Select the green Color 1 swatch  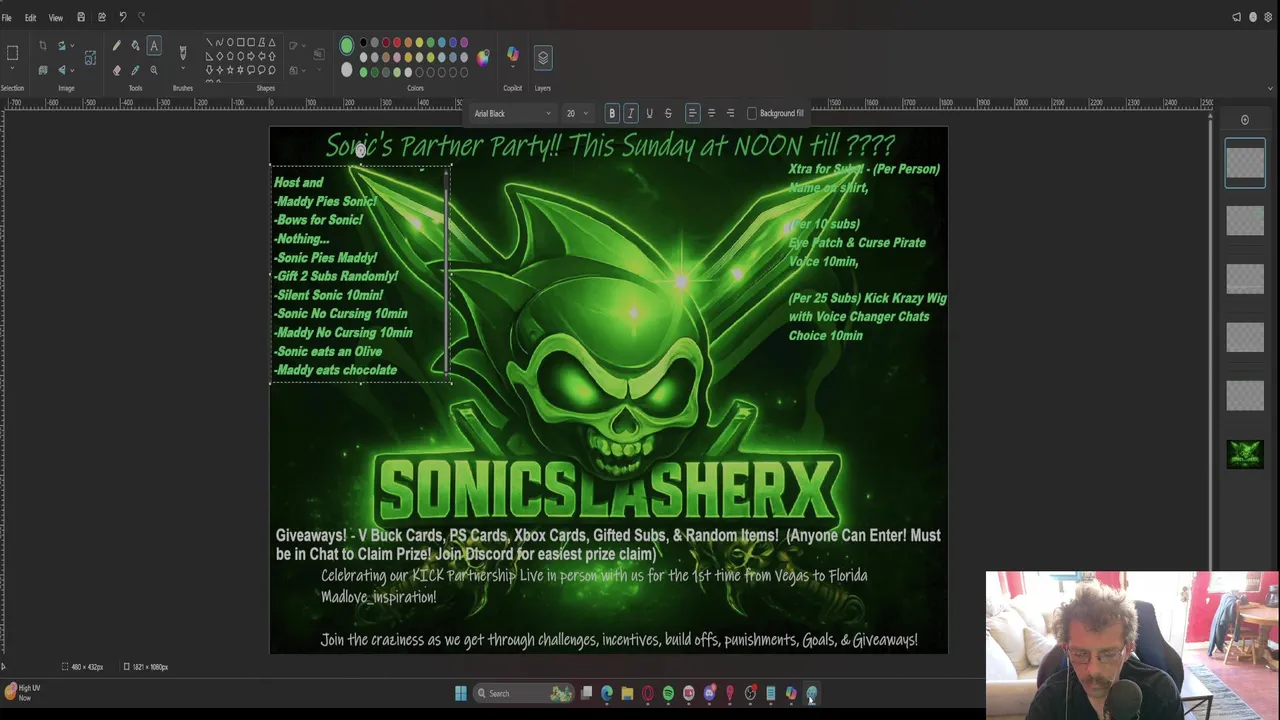[346, 45]
